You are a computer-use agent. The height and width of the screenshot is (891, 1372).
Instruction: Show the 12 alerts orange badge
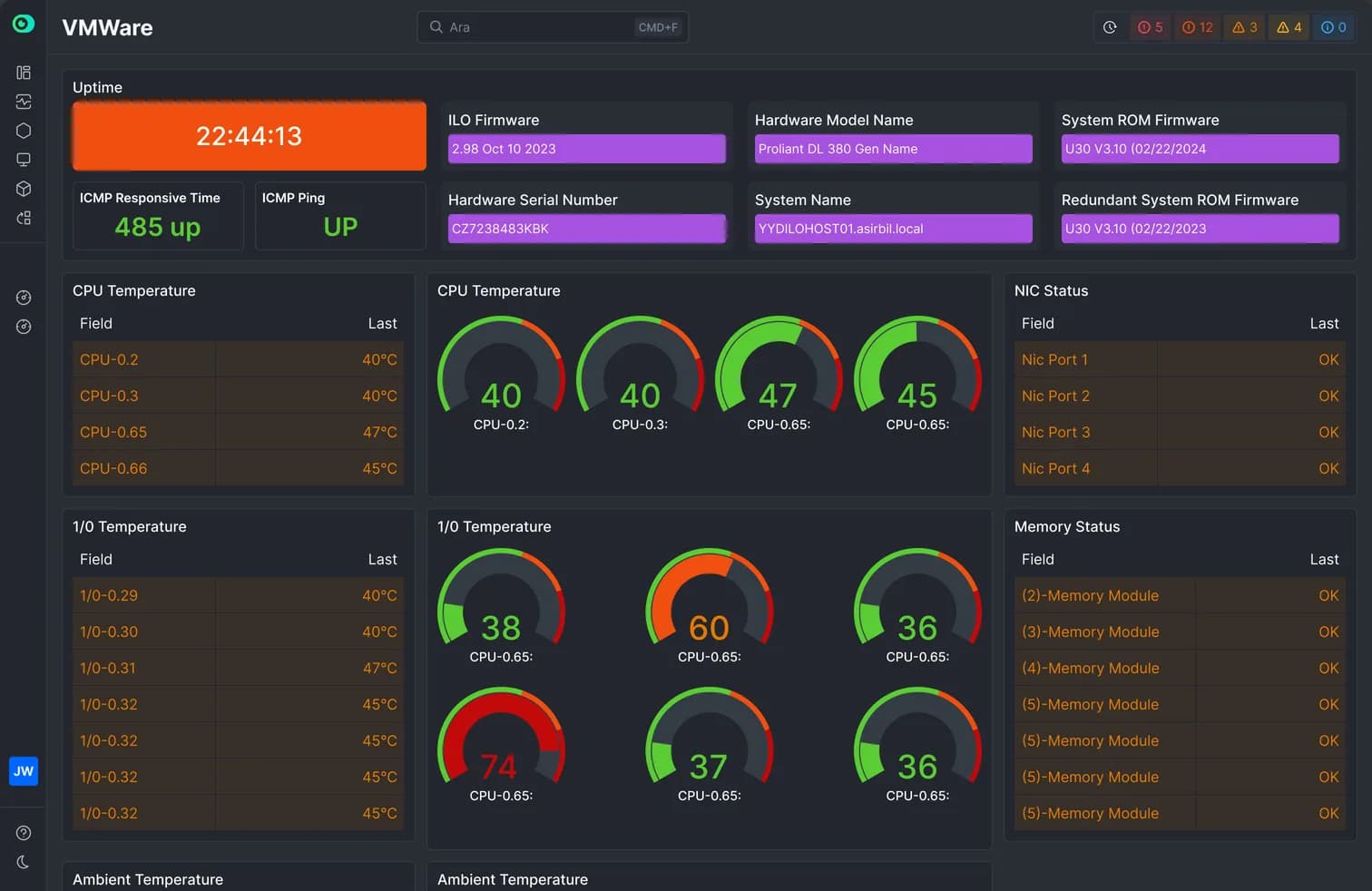point(1197,27)
